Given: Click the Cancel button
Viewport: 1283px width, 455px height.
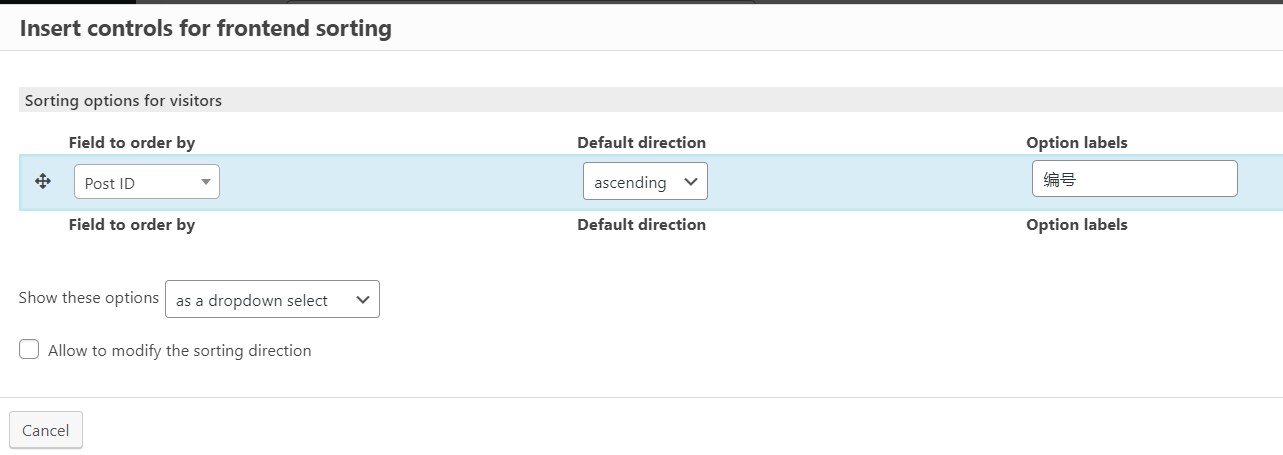Looking at the screenshot, I should [46, 430].
